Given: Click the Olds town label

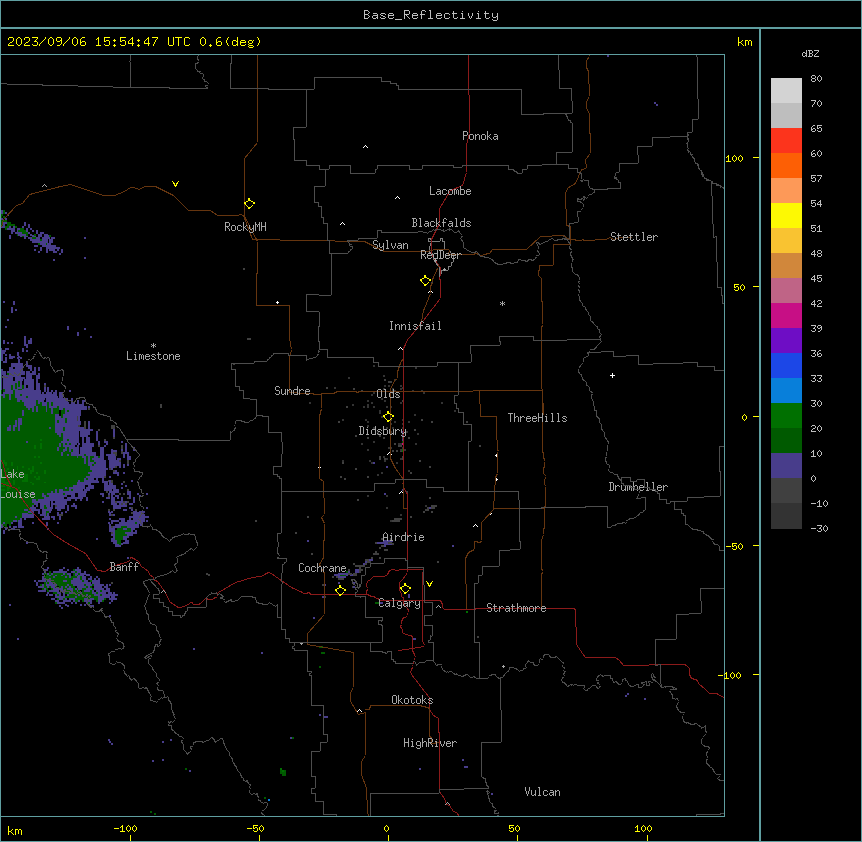Looking at the screenshot, I should pos(388,394).
